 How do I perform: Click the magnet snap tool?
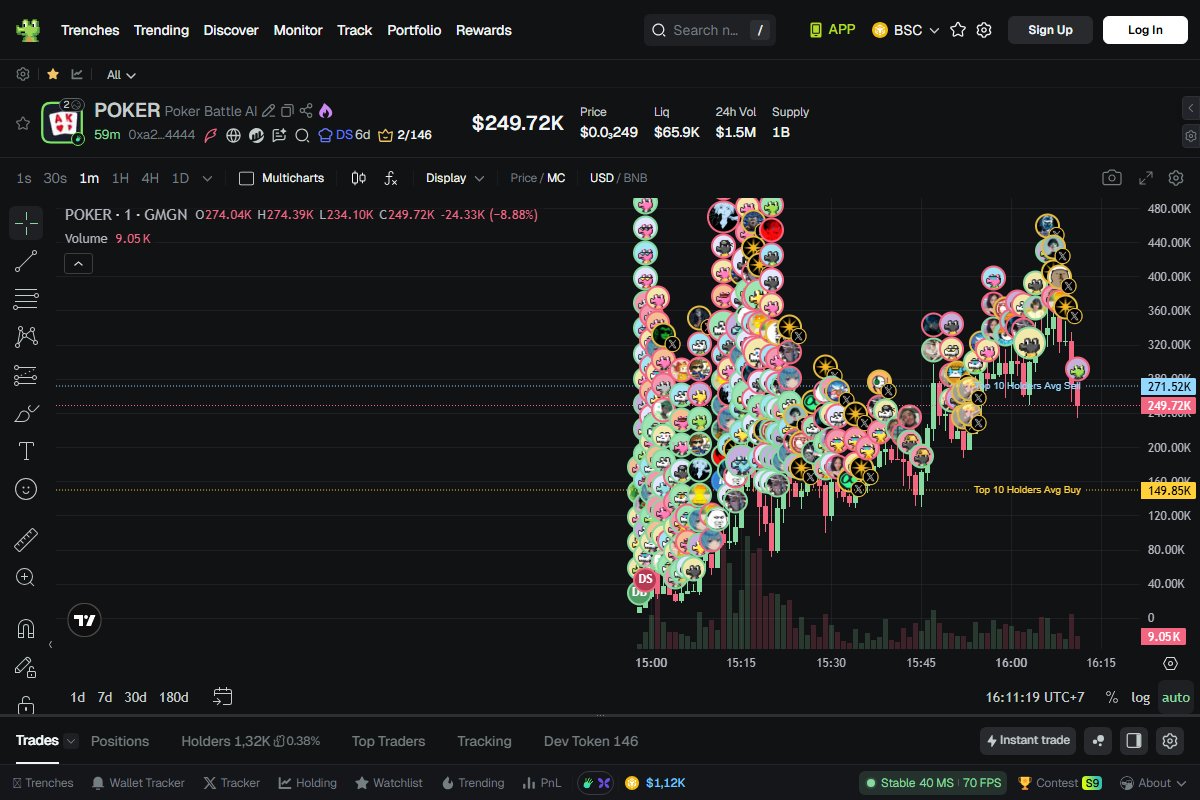click(26, 629)
